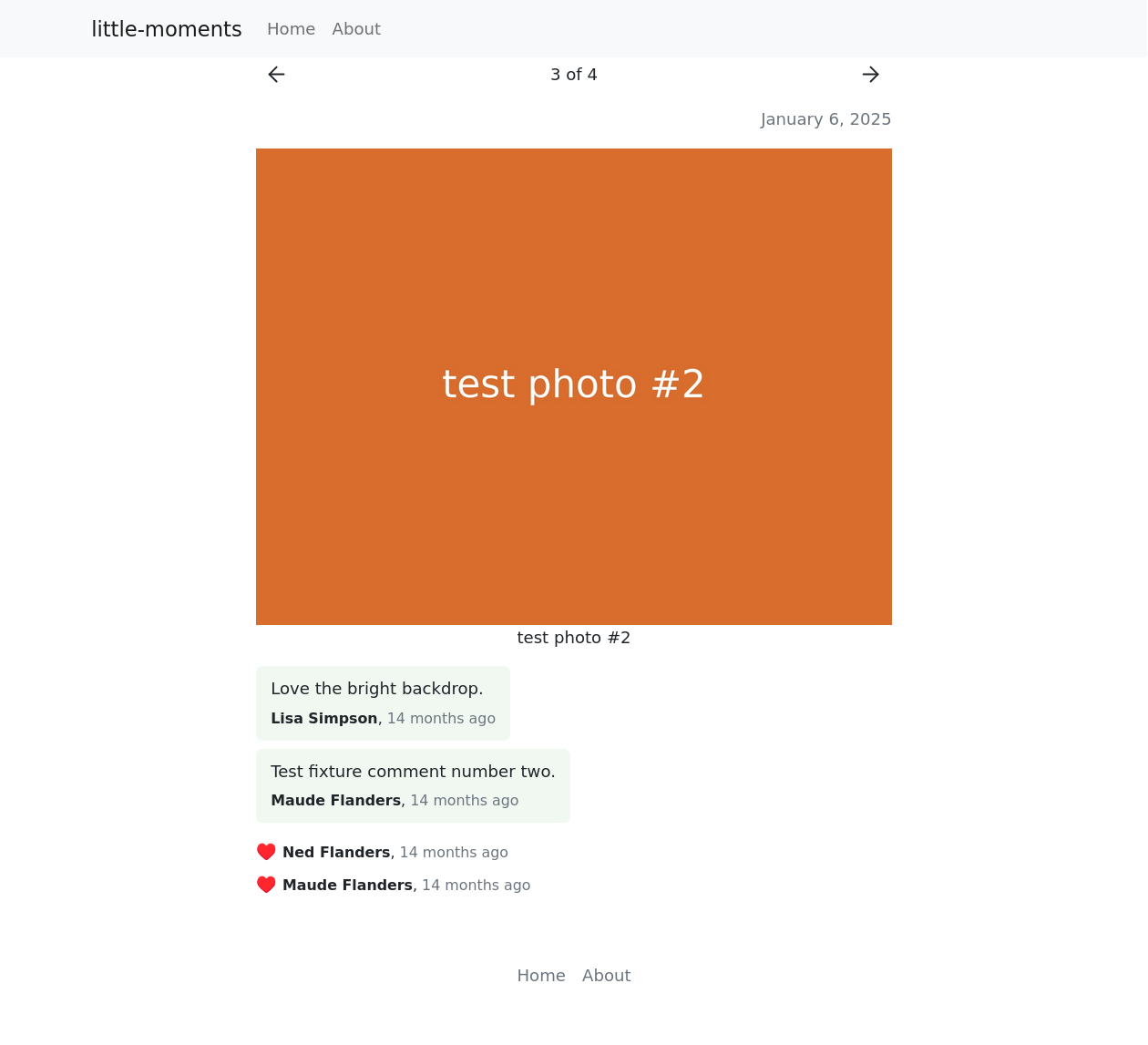The width and height of the screenshot is (1148, 1045).
Task: Click the "Love the bright backdrop." comment
Action: click(x=377, y=689)
